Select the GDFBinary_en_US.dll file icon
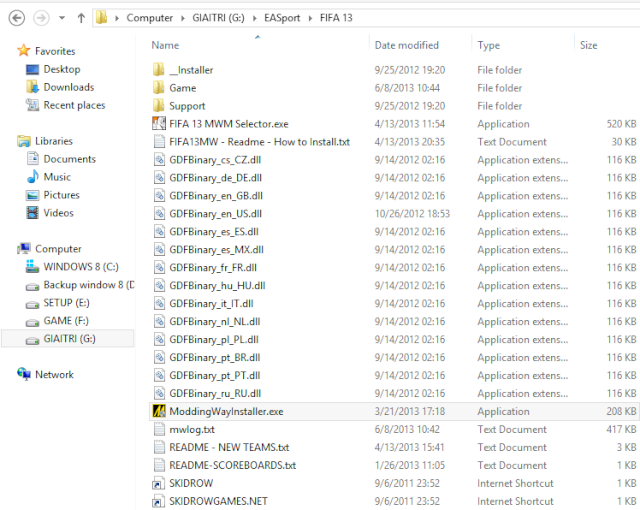 pyautogui.click(x=159, y=213)
